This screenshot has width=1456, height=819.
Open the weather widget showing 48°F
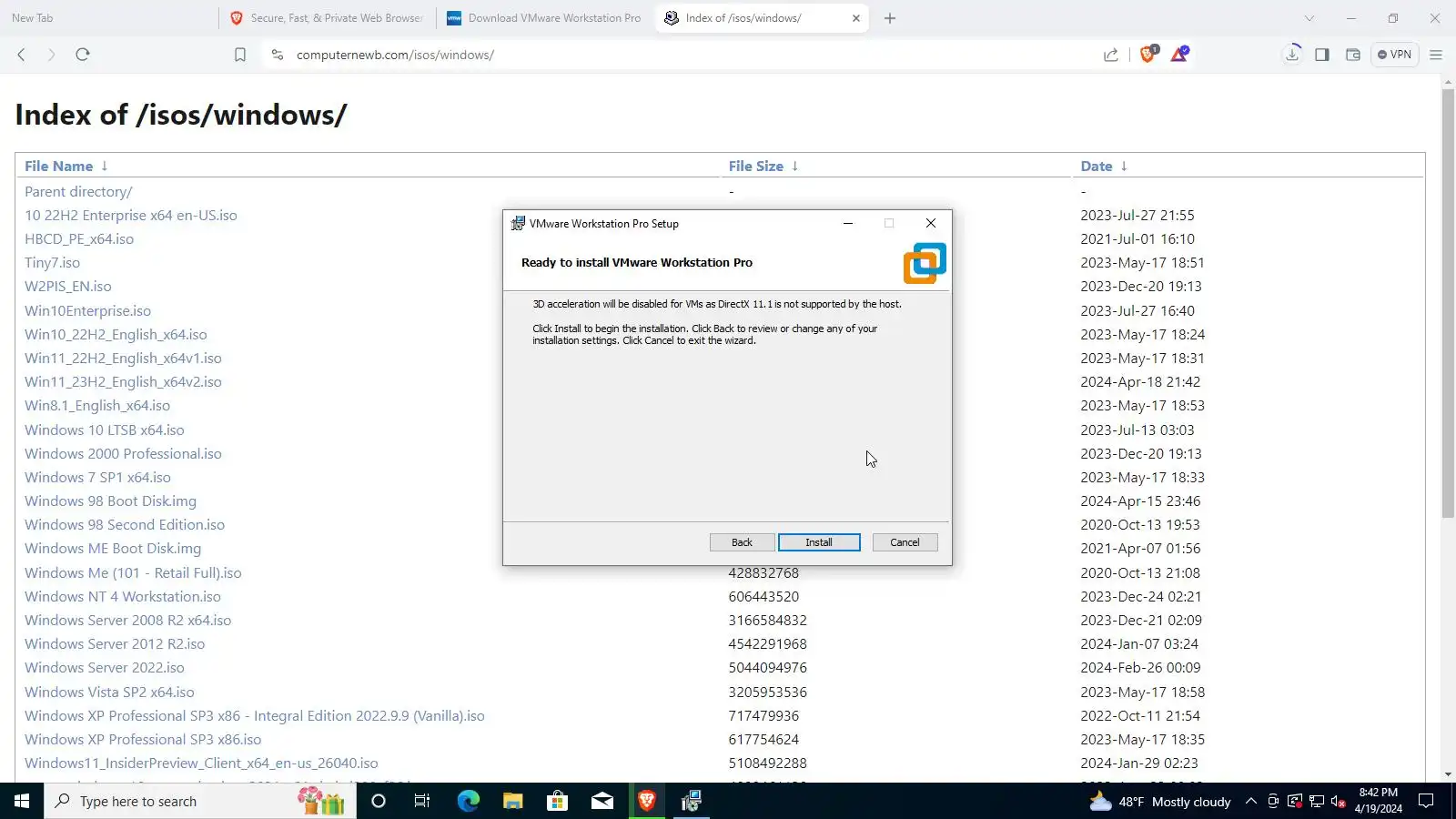click(x=1160, y=802)
